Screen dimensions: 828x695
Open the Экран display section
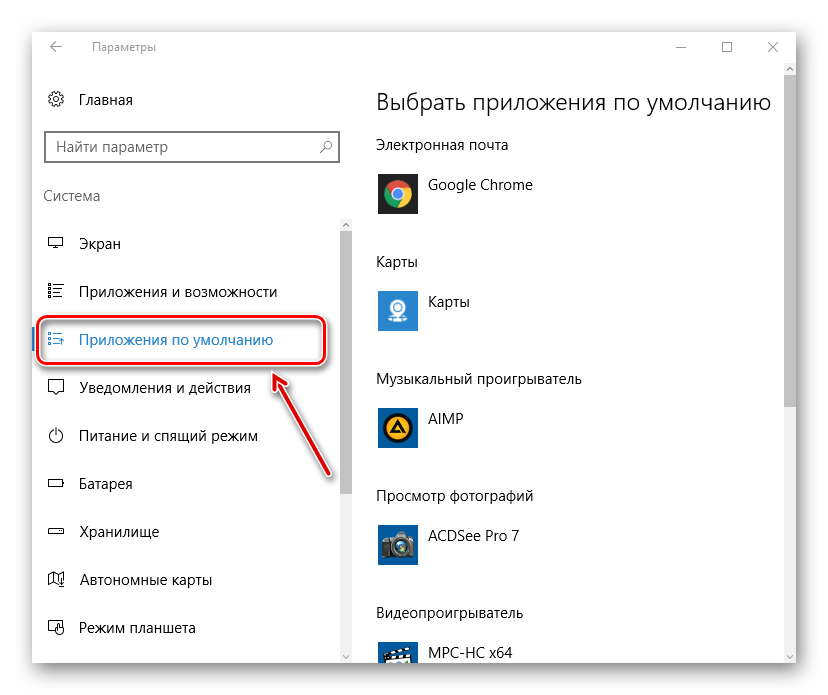[100, 244]
